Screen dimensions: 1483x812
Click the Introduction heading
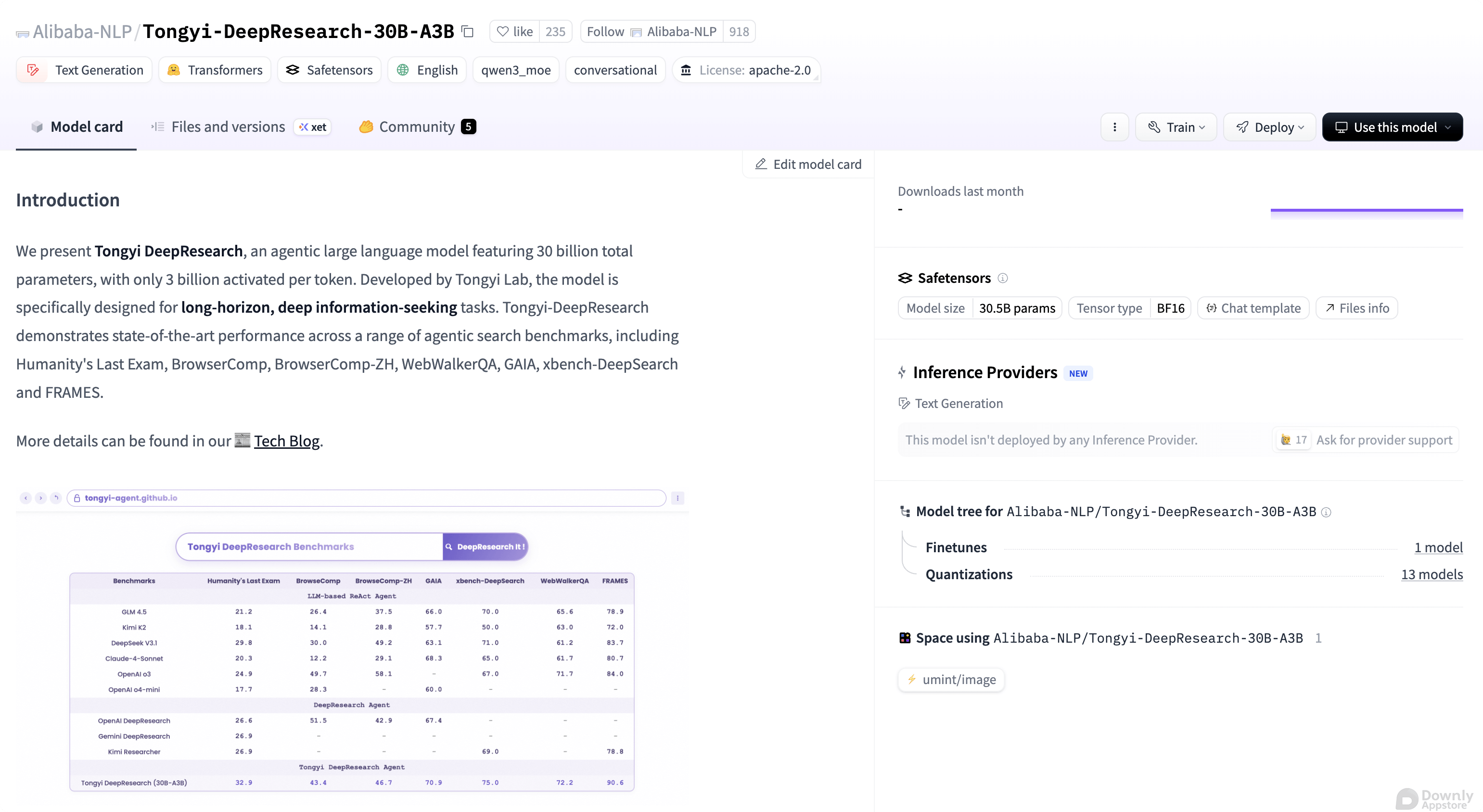click(x=68, y=200)
